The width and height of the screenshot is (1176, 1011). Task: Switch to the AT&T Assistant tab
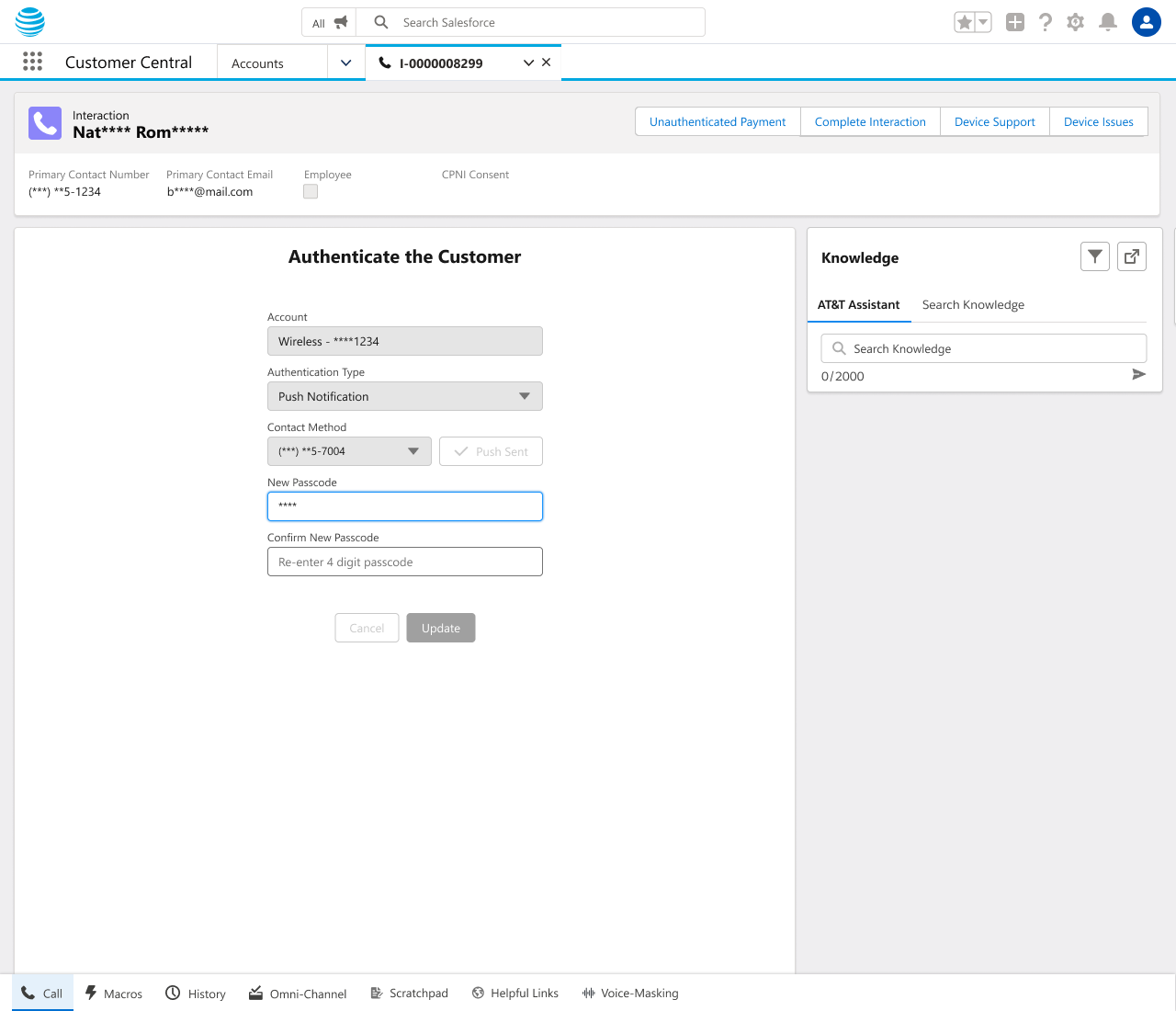coord(859,304)
